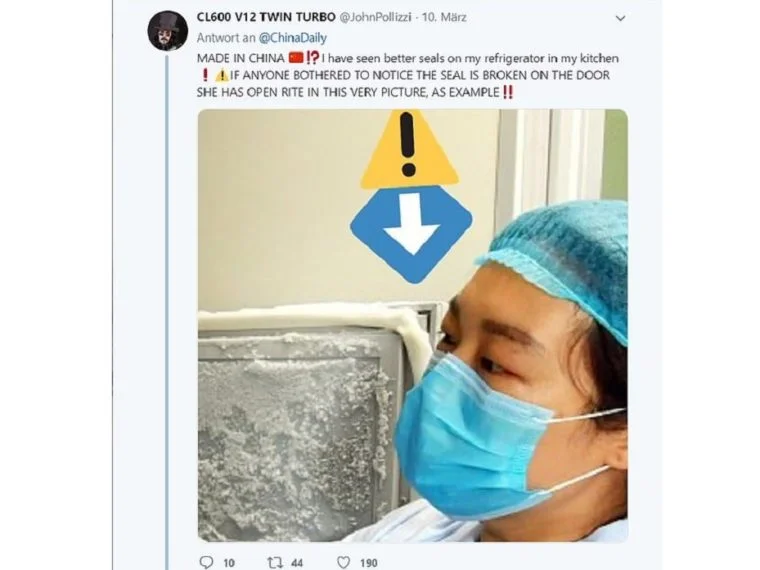
Task: Click the blue down-arrow diamond sticker
Action: (408, 232)
